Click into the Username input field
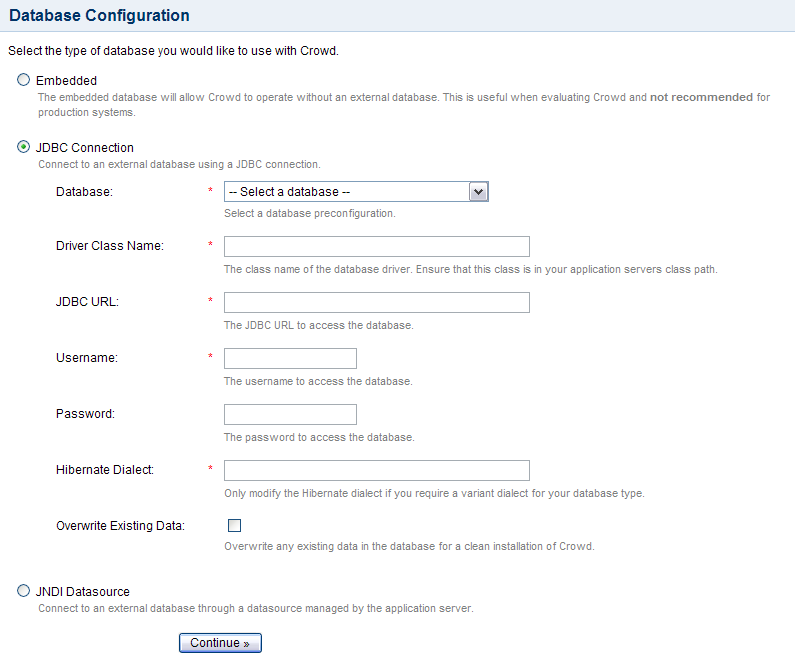 (290, 358)
